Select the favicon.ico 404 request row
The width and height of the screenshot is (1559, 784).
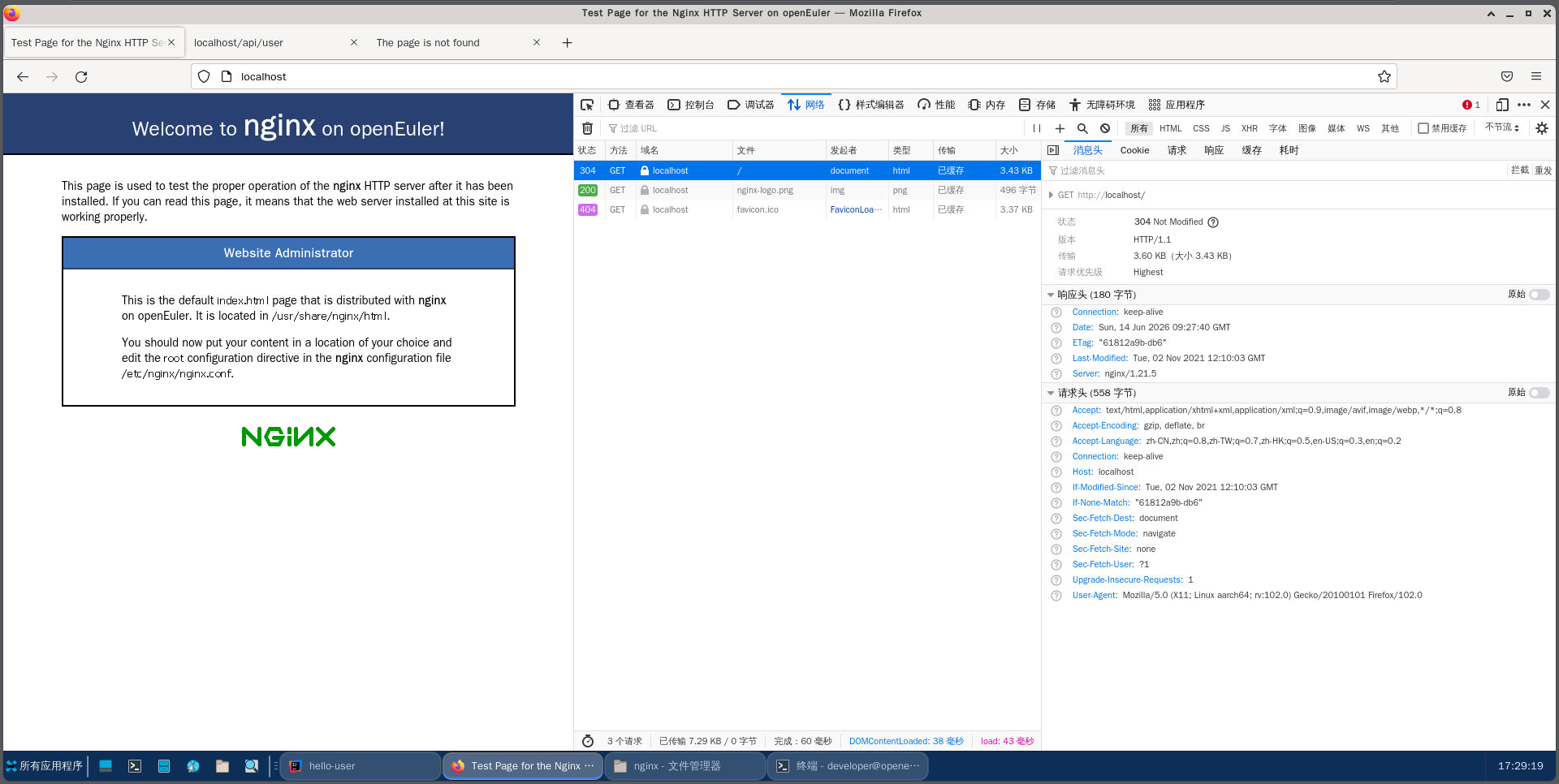[807, 209]
